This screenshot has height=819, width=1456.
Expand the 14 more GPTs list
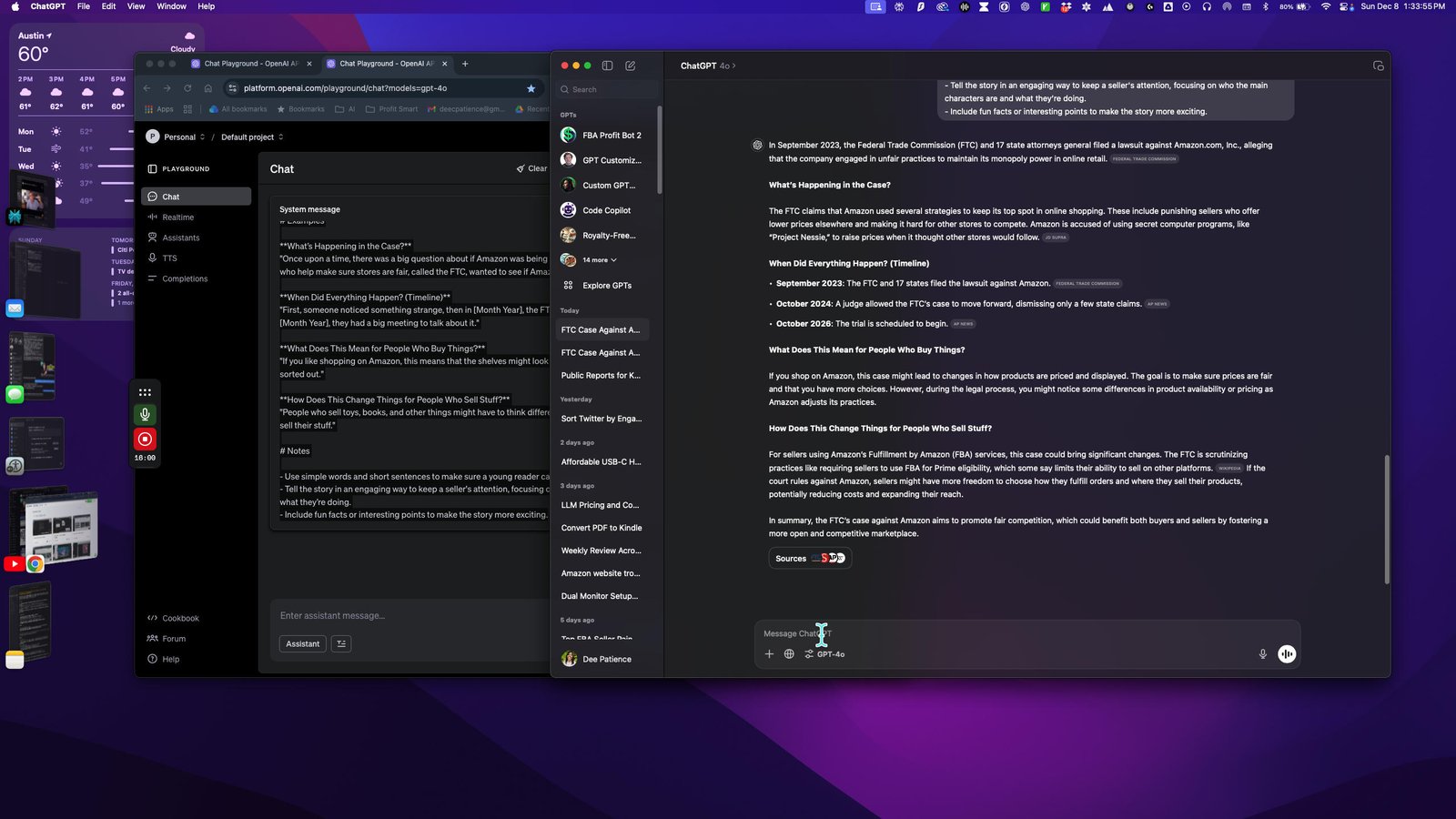click(600, 260)
